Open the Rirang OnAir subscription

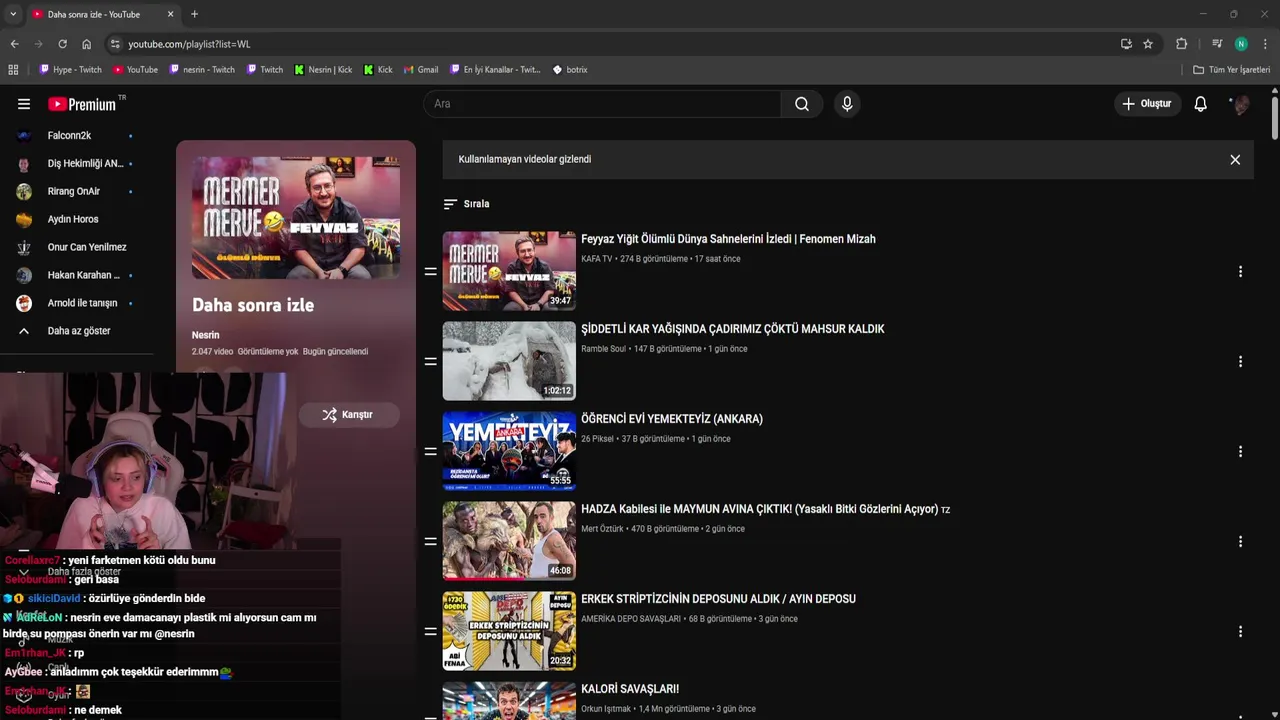click(76, 191)
